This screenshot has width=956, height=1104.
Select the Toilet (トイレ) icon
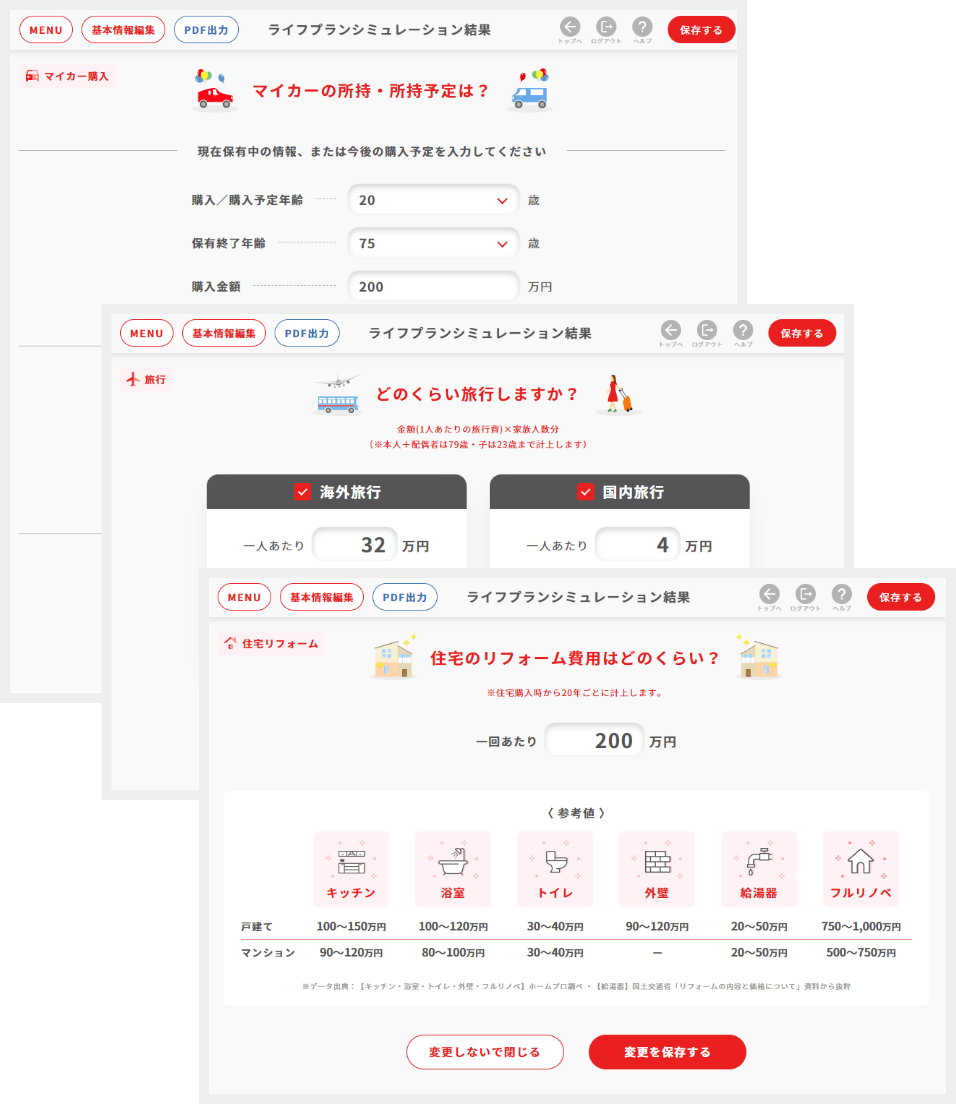555,862
